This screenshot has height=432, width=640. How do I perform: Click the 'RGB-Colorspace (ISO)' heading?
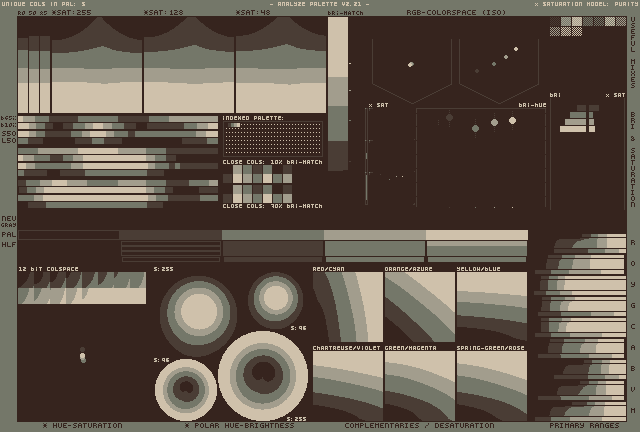[x=456, y=12]
